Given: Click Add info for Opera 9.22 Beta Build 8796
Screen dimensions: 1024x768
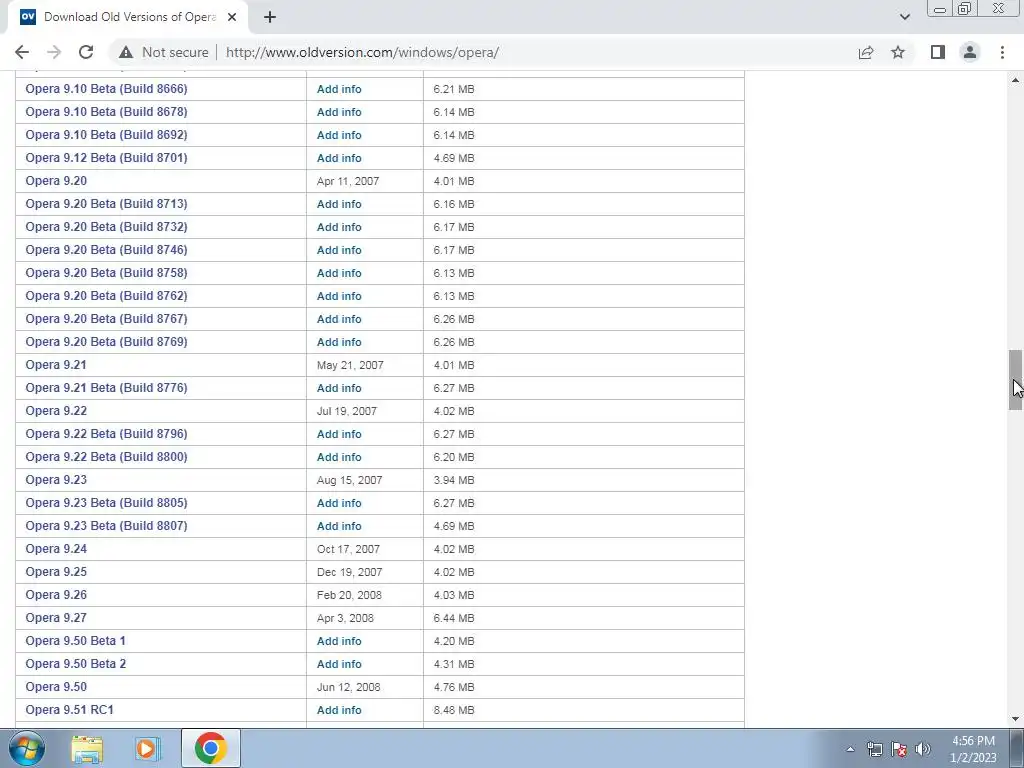Looking at the screenshot, I should (x=339, y=434).
